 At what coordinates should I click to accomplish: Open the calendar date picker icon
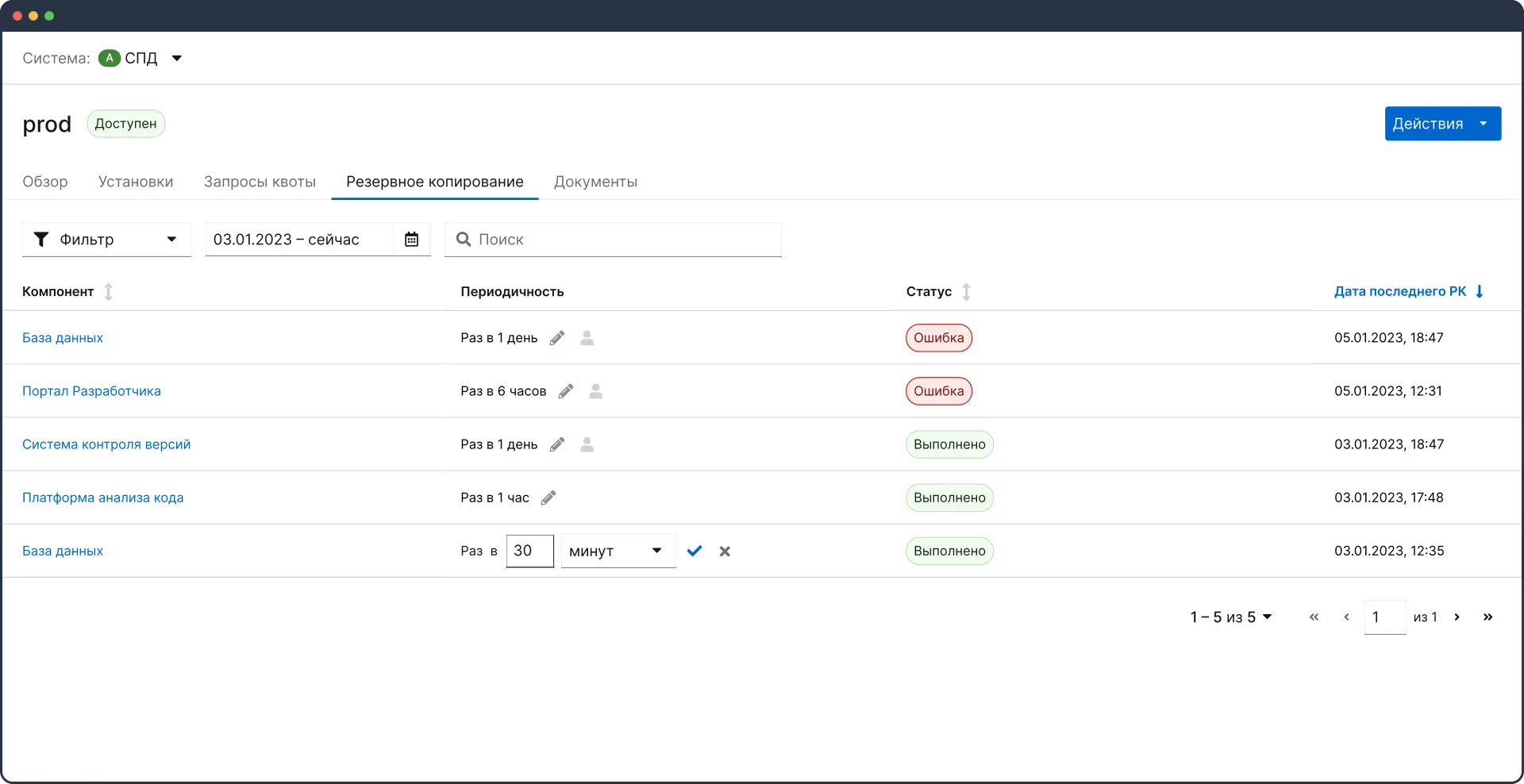pos(411,240)
